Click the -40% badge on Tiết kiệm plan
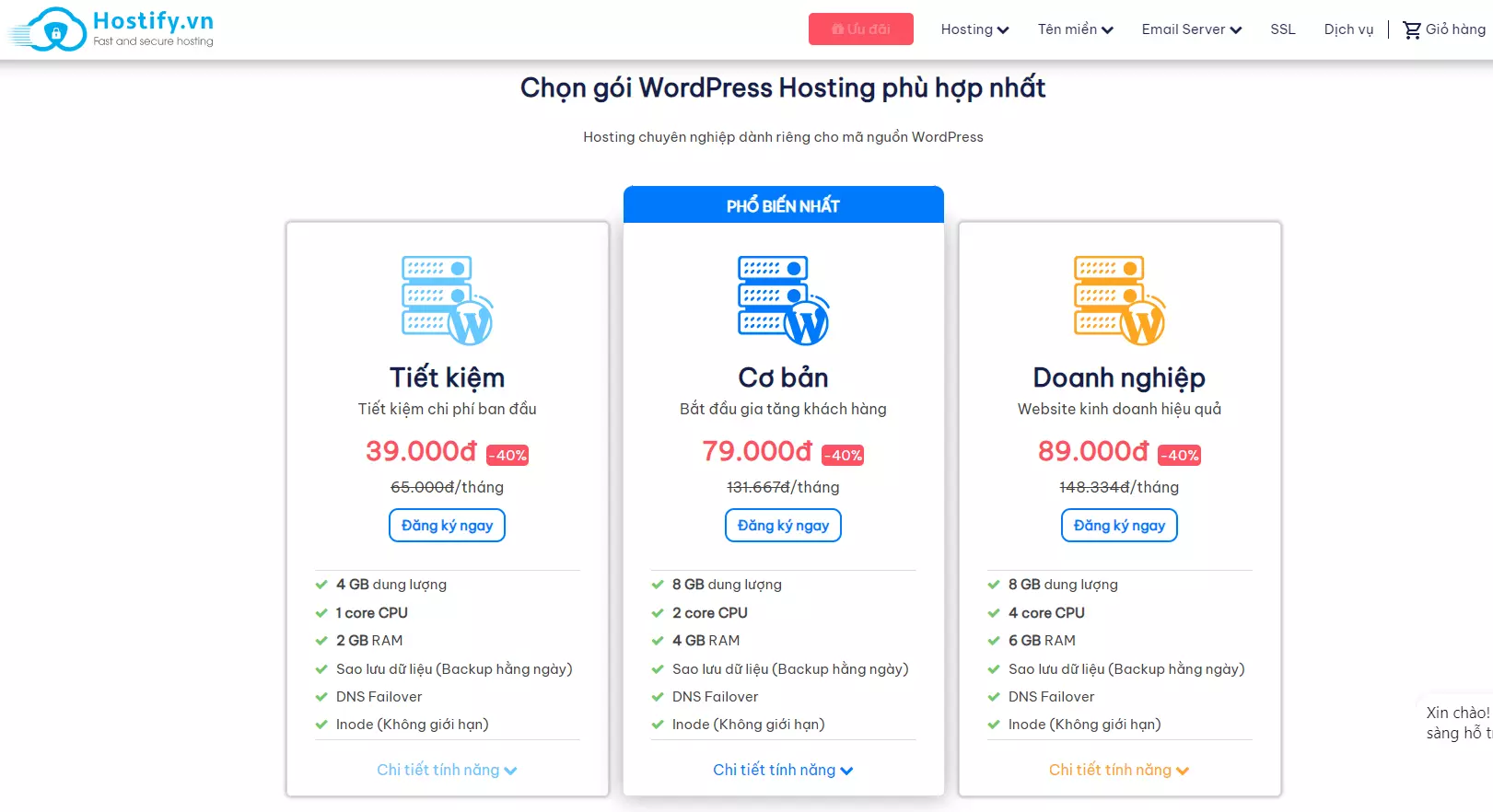Image resolution: width=1493 pixels, height=812 pixels. (x=507, y=455)
